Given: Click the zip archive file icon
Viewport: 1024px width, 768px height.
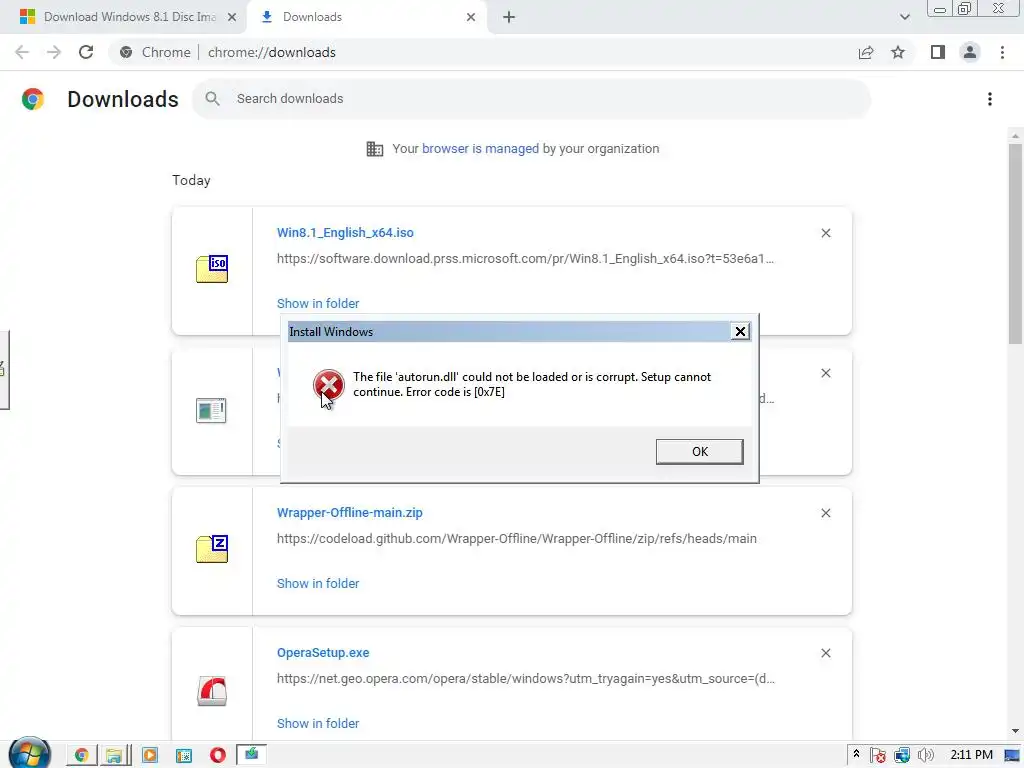Looking at the screenshot, I should pos(212,549).
